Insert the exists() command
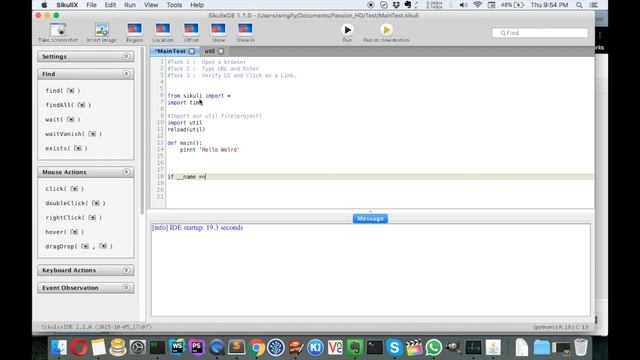This screenshot has width=640, height=360. 67,148
